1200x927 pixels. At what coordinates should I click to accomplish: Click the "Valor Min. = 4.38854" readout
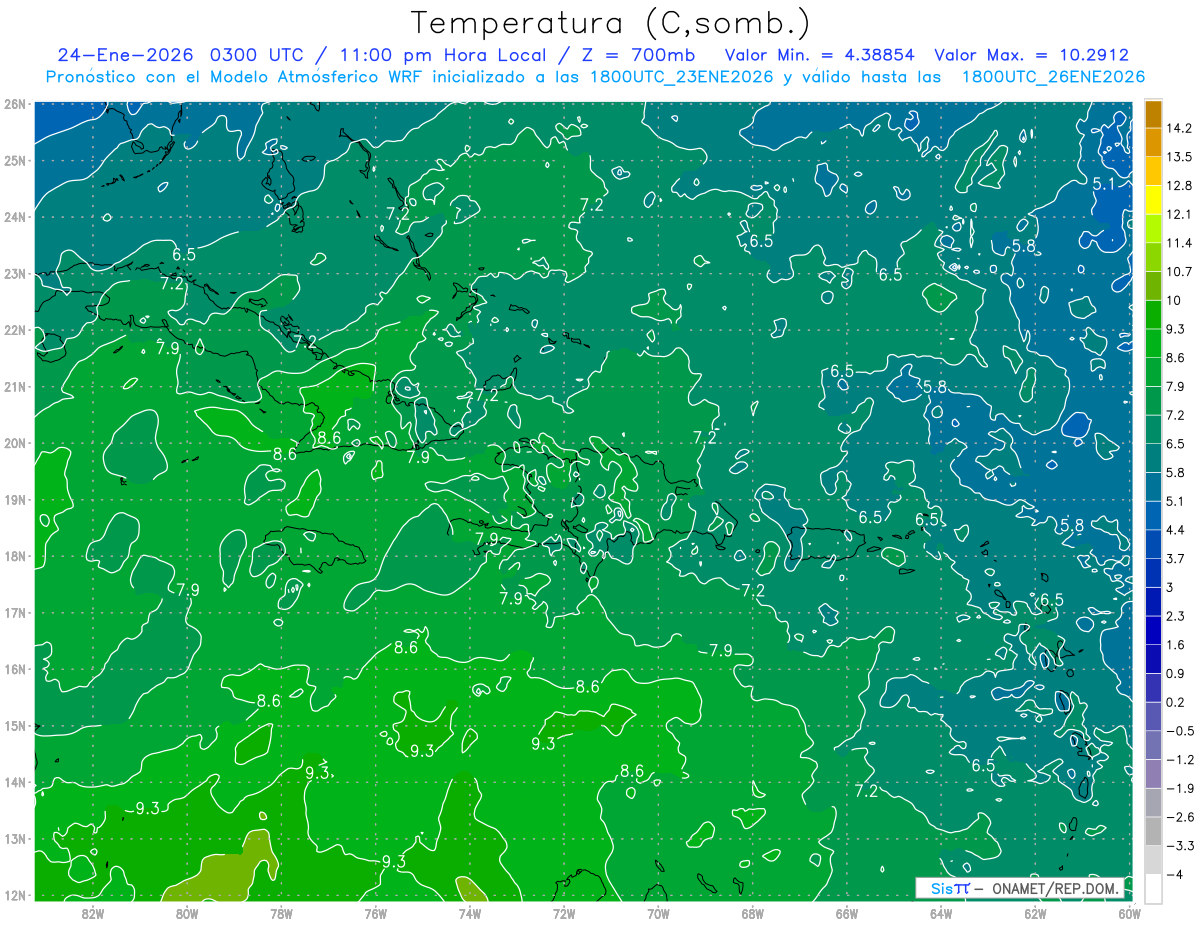pos(820,55)
